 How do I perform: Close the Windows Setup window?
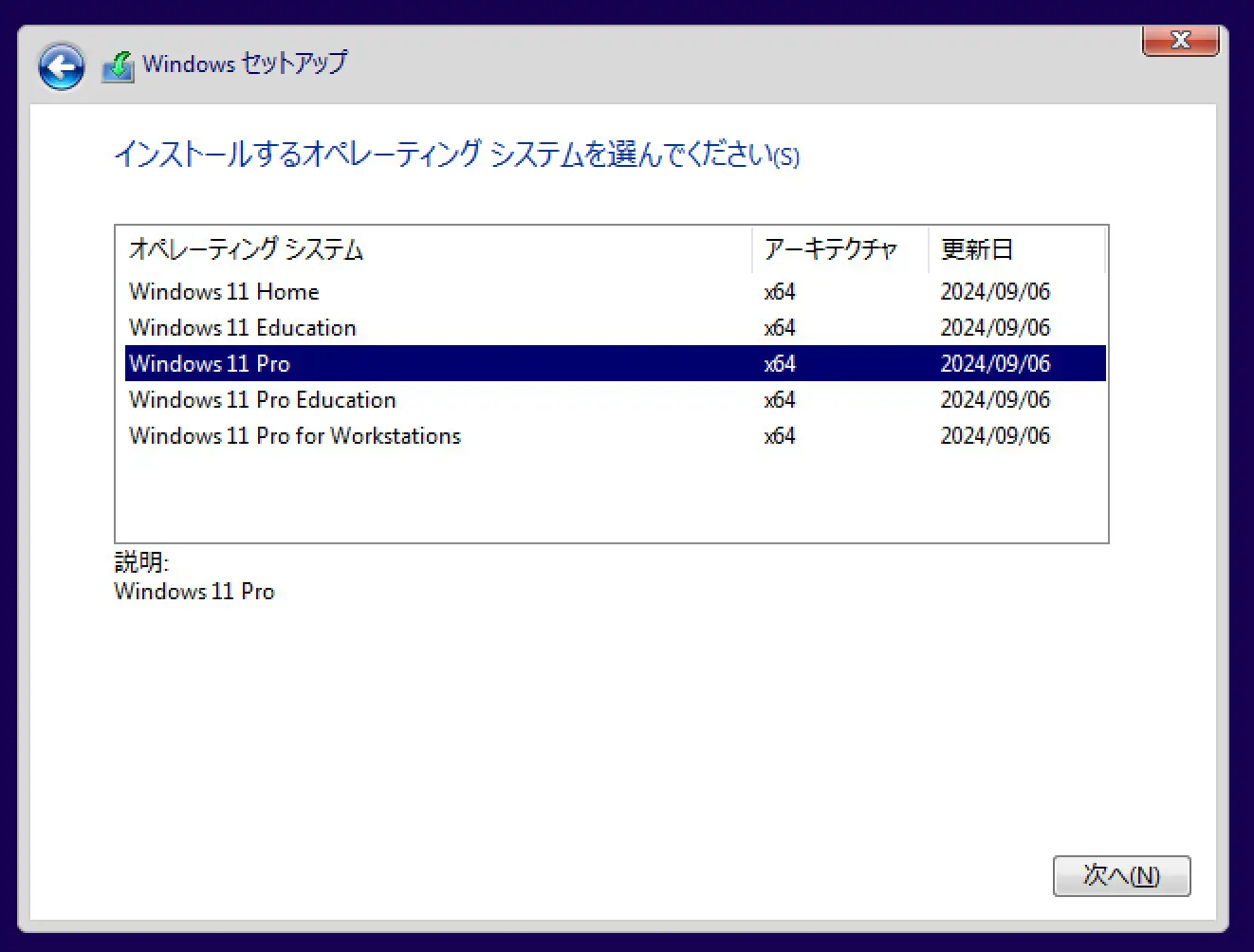point(1180,40)
